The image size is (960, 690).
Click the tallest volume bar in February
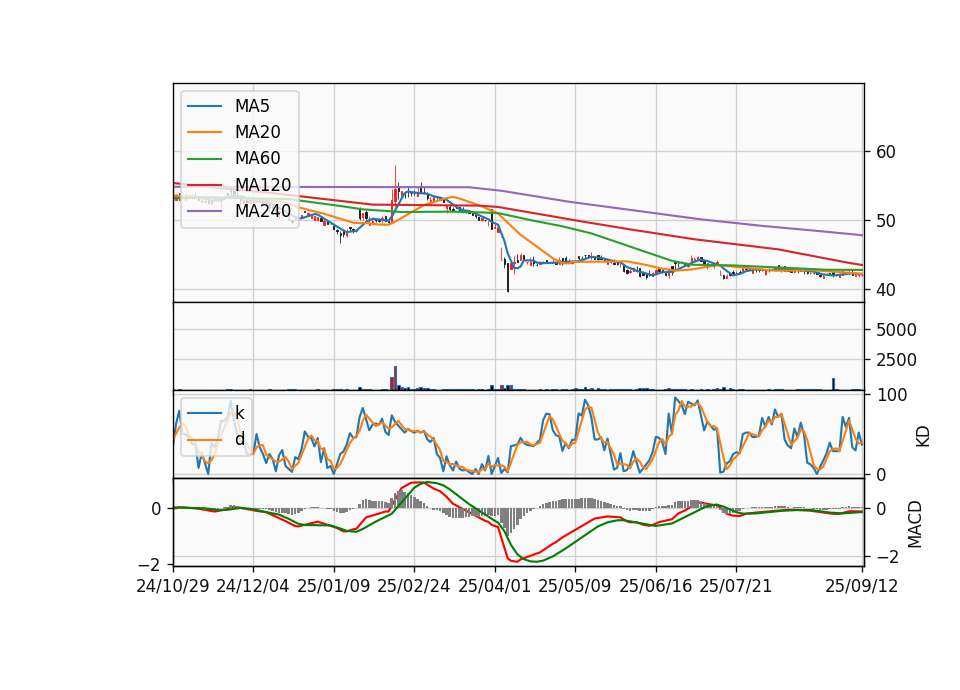(x=396, y=378)
